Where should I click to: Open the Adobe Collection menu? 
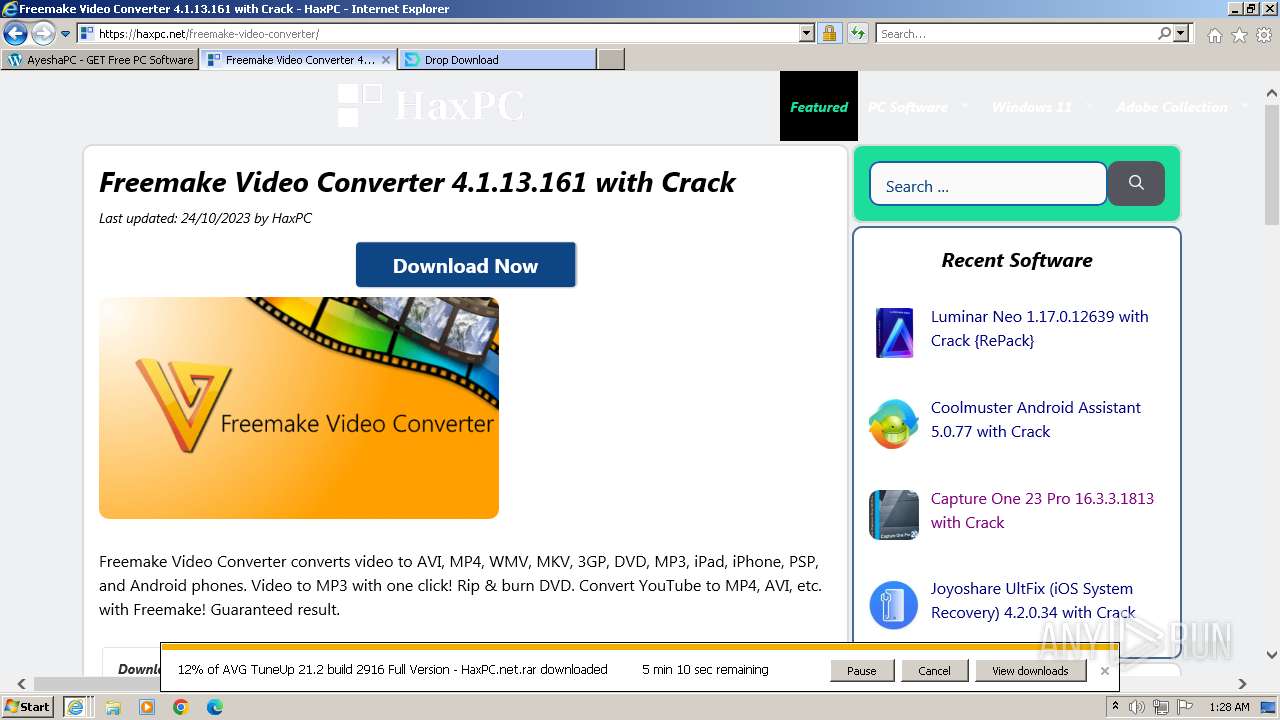pos(1172,107)
